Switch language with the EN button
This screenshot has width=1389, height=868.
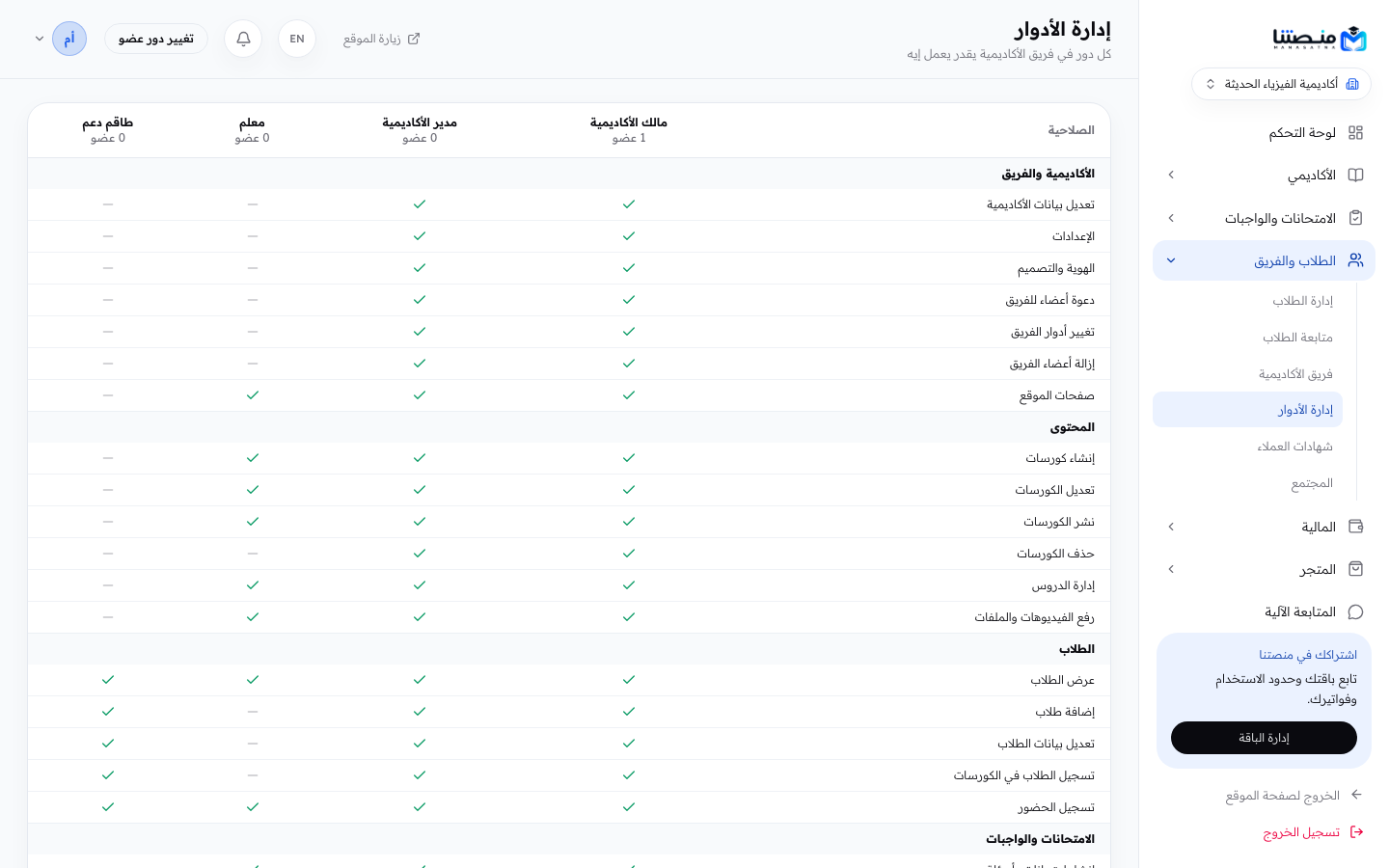point(297,39)
